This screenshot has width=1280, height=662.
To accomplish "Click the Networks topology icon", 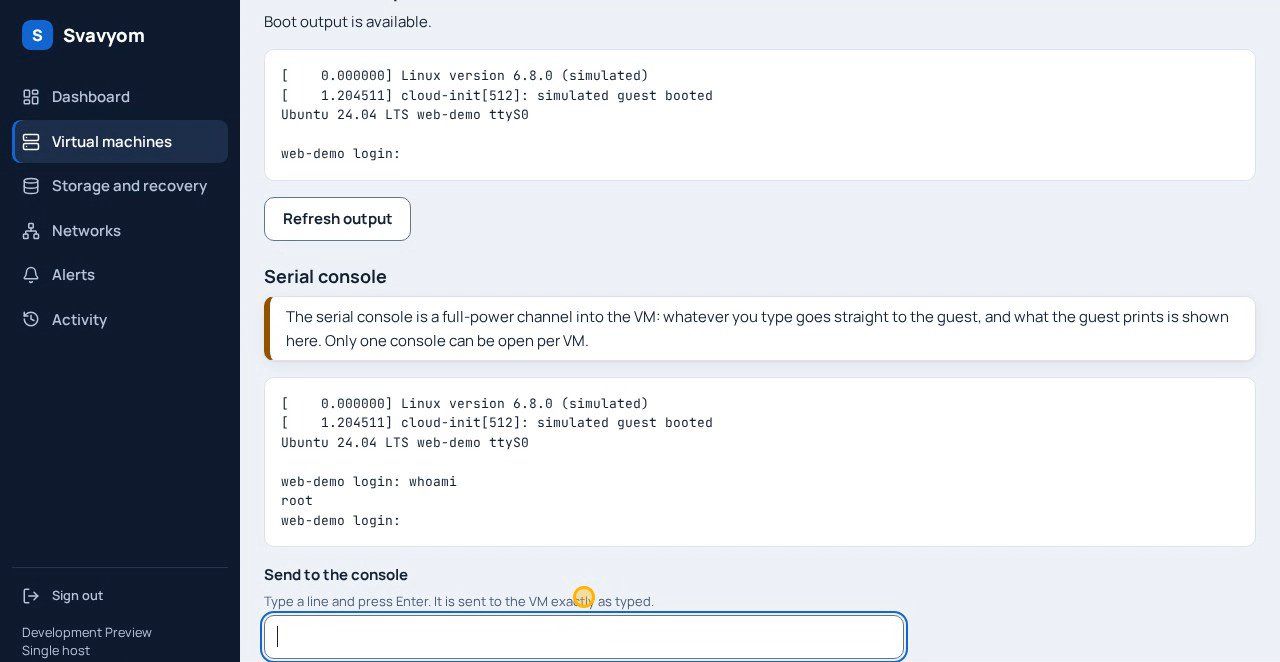I will click(x=31, y=231).
